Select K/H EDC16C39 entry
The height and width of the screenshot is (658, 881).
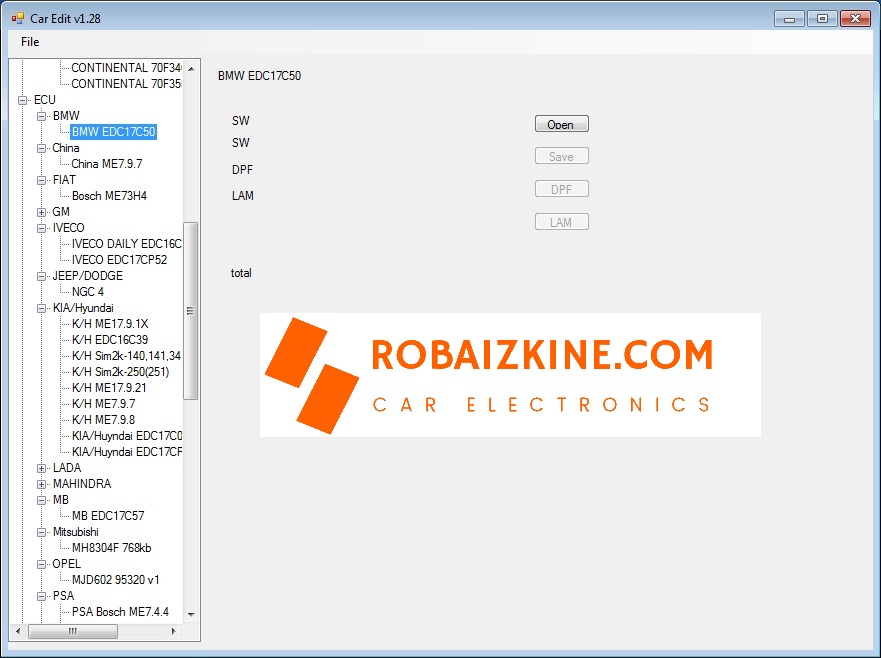(x=110, y=340)
